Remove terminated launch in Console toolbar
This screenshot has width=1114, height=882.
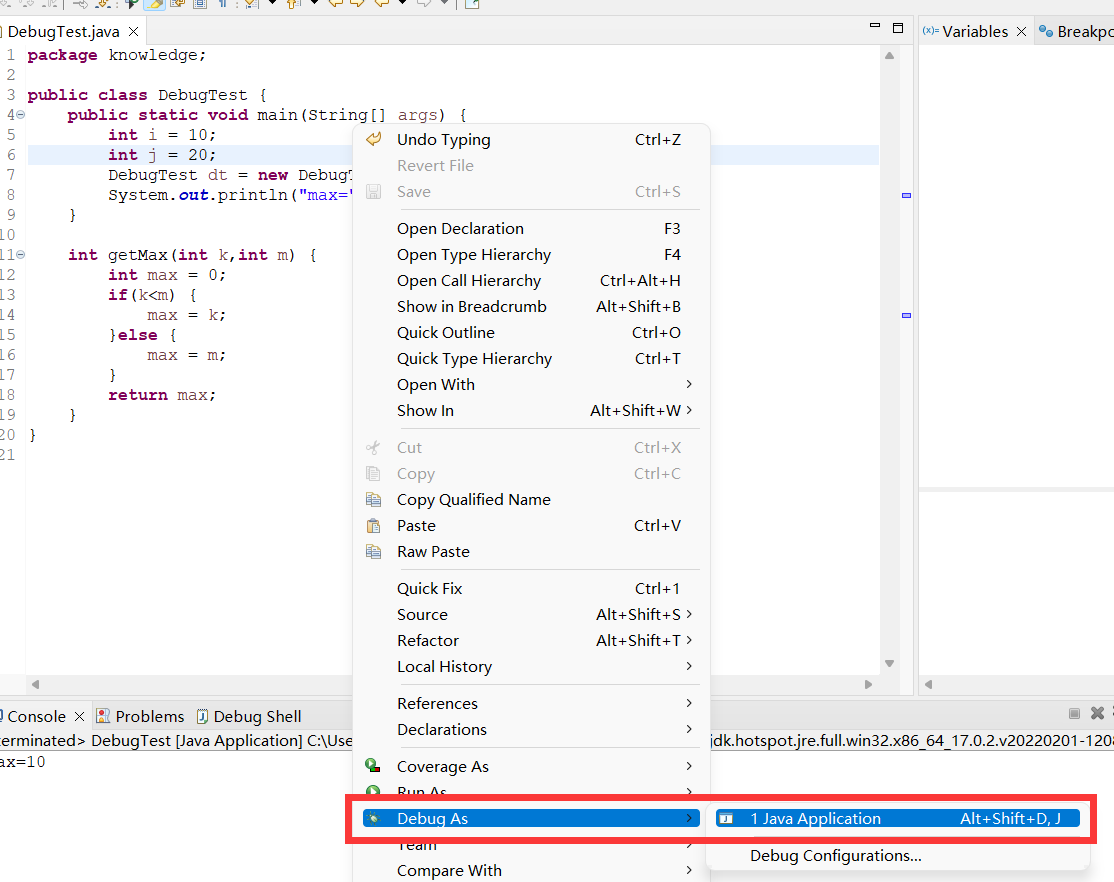coord(1098,713)
